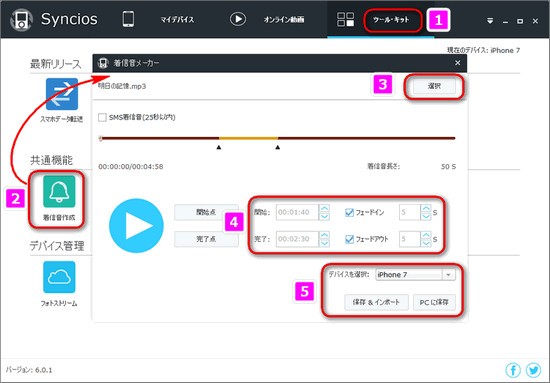550x383 pixels.
Task: Open the Facebook link icon
Action: coord(513,370)
